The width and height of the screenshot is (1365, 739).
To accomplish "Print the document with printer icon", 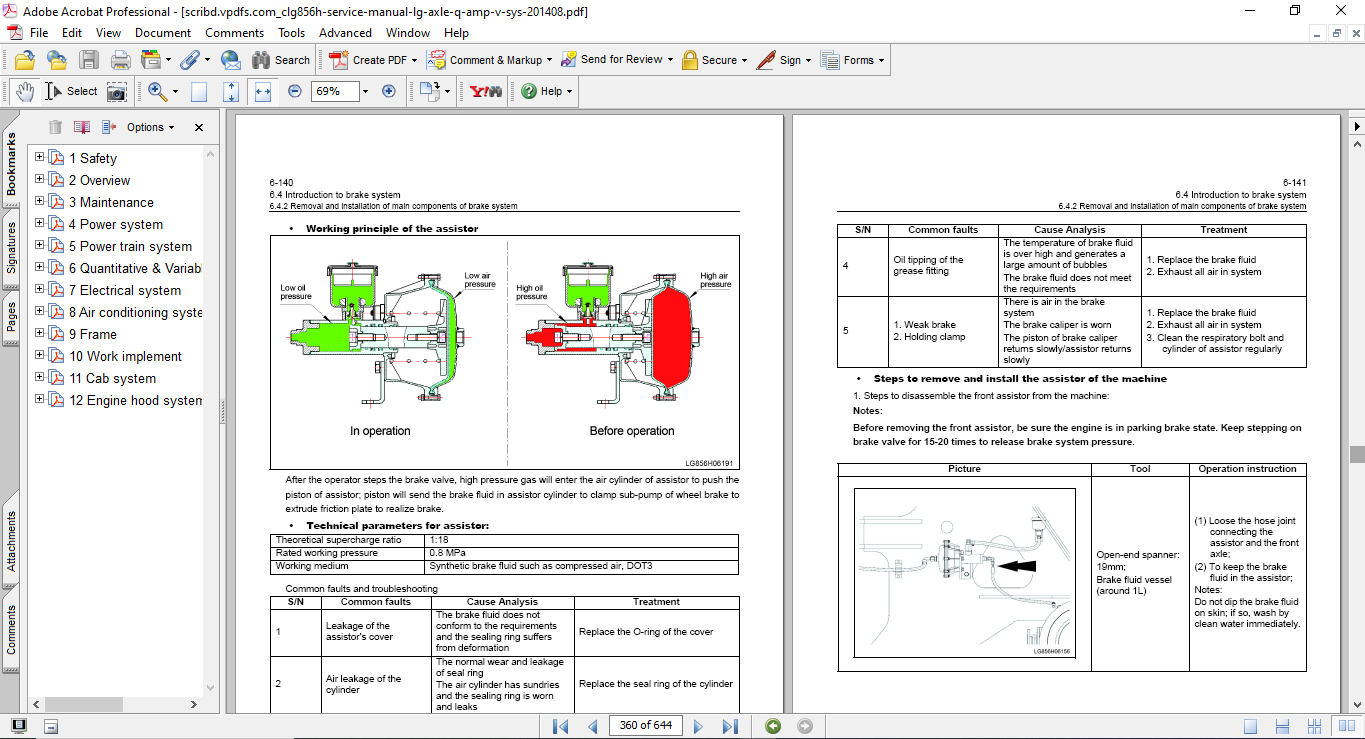I will point(121,60).
